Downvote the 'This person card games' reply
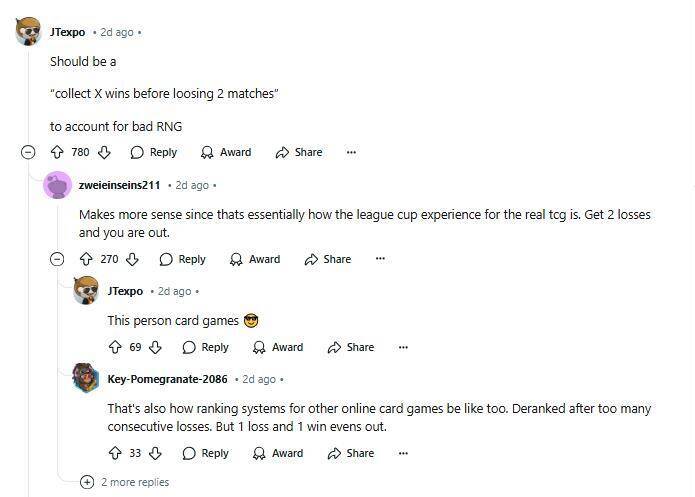The image size is (695, 497). click(x=155, y=347)
